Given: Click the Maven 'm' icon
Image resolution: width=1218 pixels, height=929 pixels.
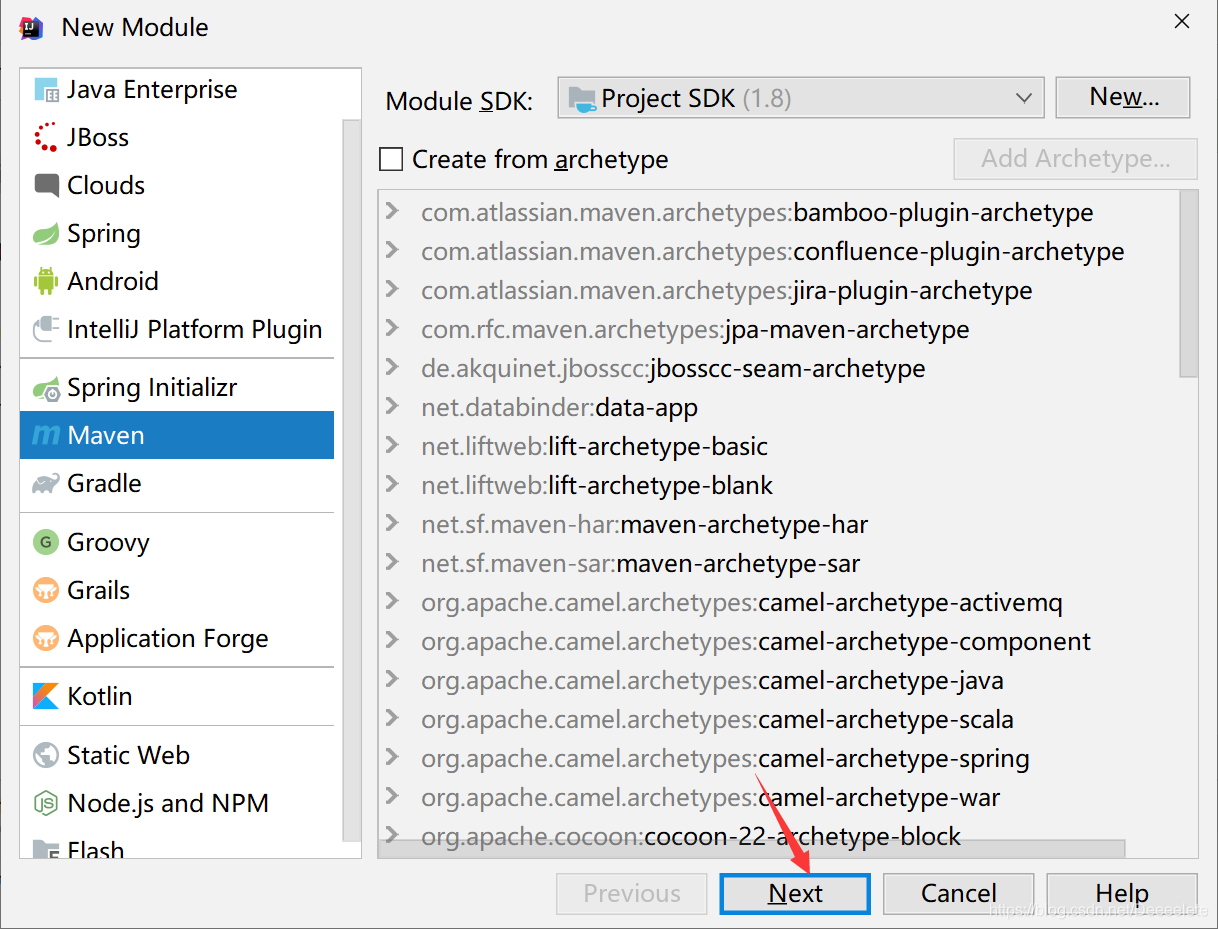Looking at the screenshot, I should pos(46,436).
